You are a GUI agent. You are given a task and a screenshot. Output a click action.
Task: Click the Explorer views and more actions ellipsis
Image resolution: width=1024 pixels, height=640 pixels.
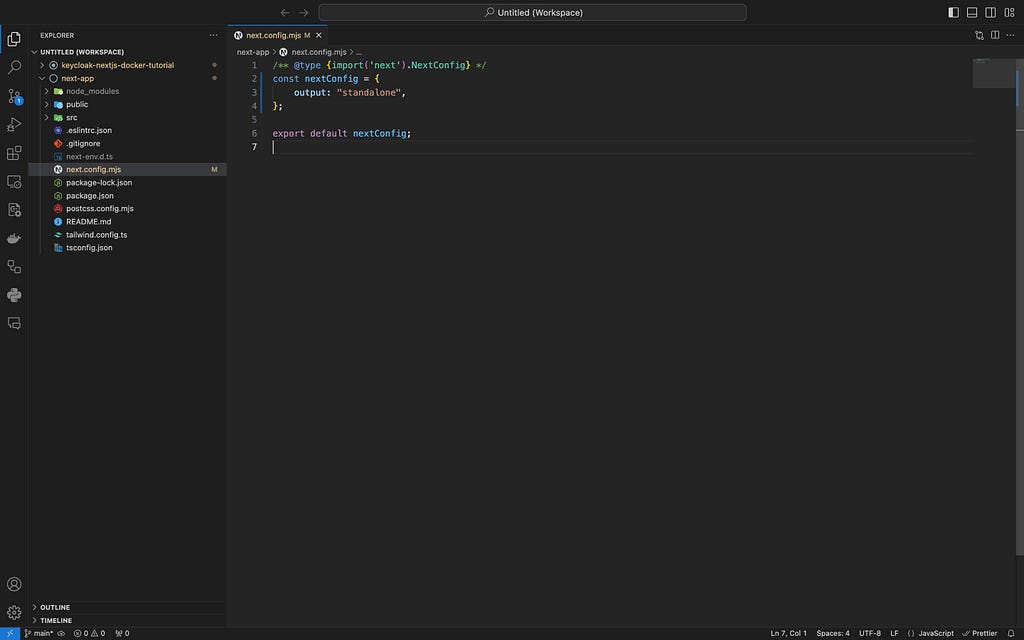(214, 35)
